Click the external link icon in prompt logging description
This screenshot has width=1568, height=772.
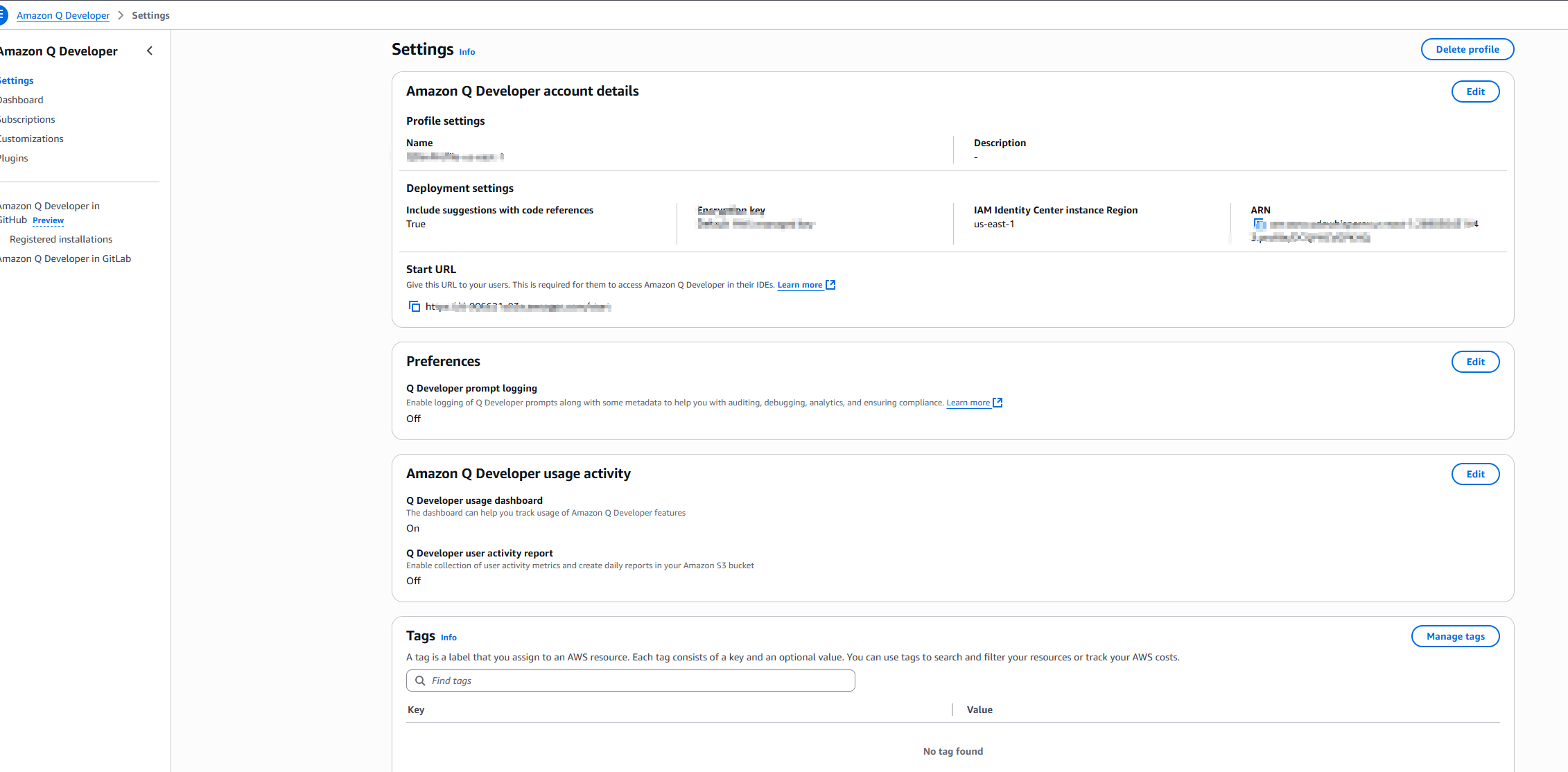998,402
